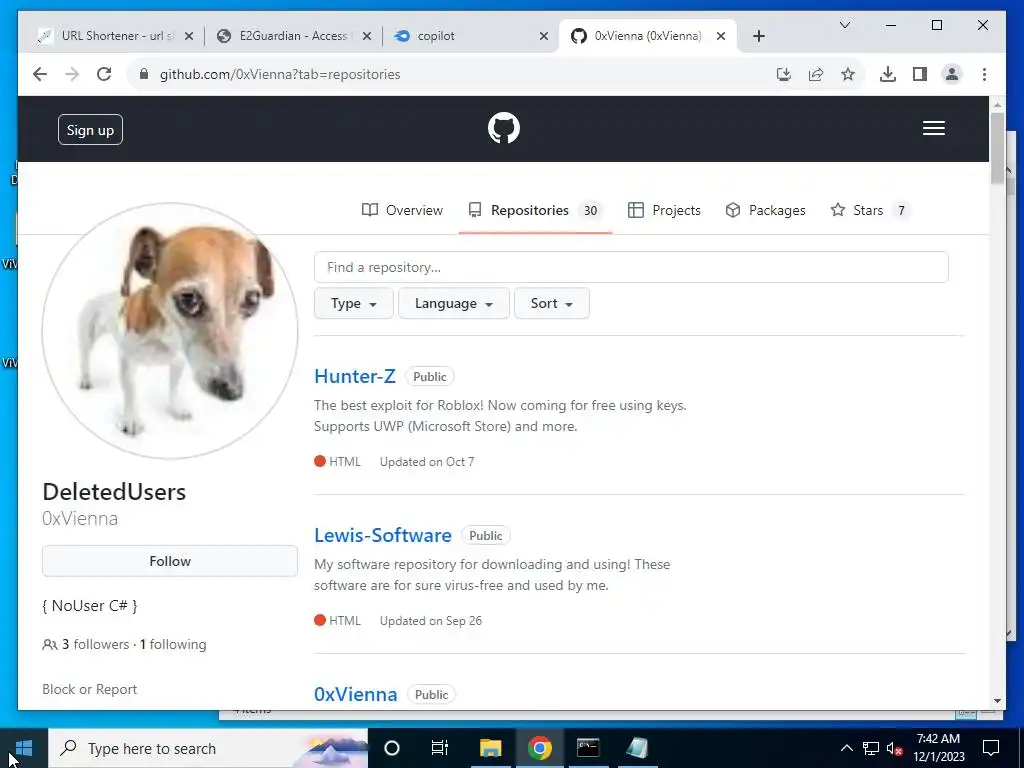
Task: Open the Stars tab
Action: [x=870, y=210]
